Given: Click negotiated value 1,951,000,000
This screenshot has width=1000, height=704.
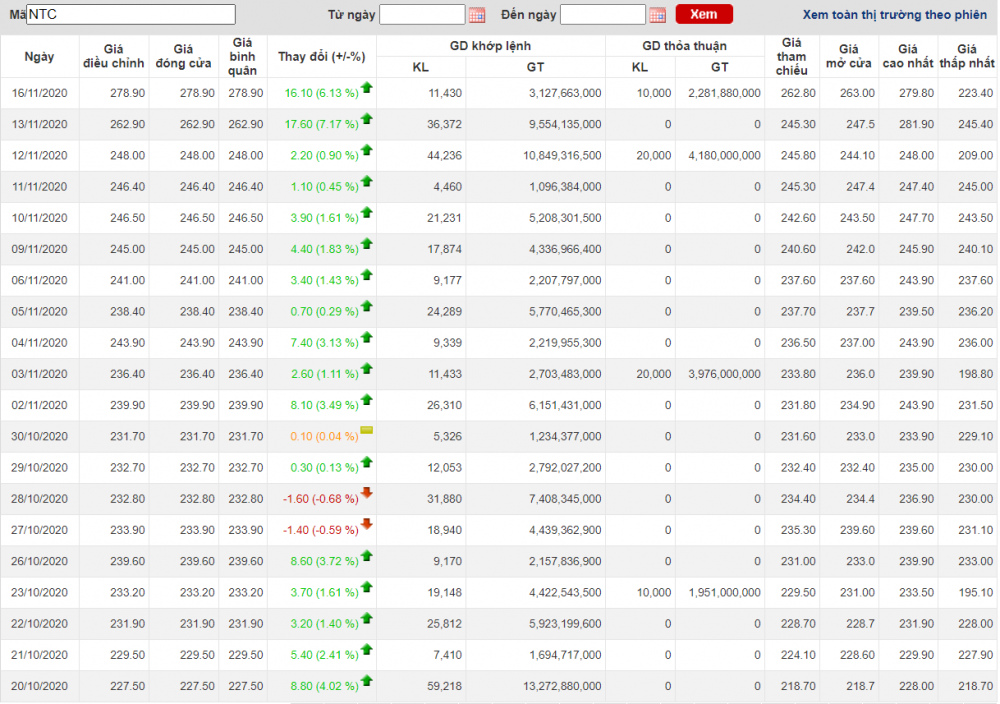Looking at the screenshot, I should pyautogui.click(x=724, y=593).
